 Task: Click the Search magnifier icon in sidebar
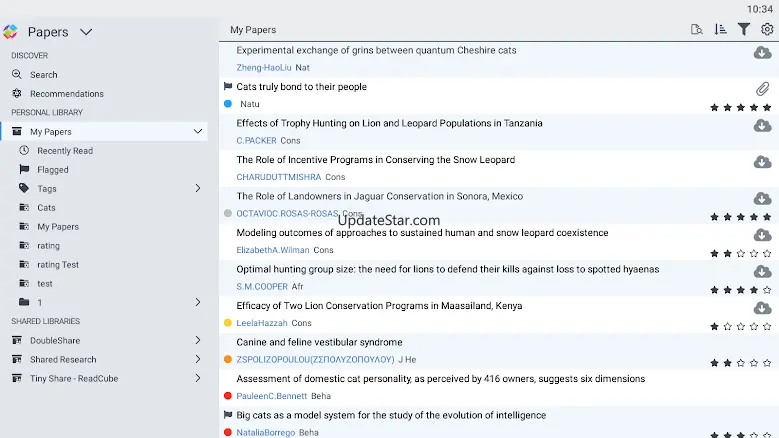(17, 74)
